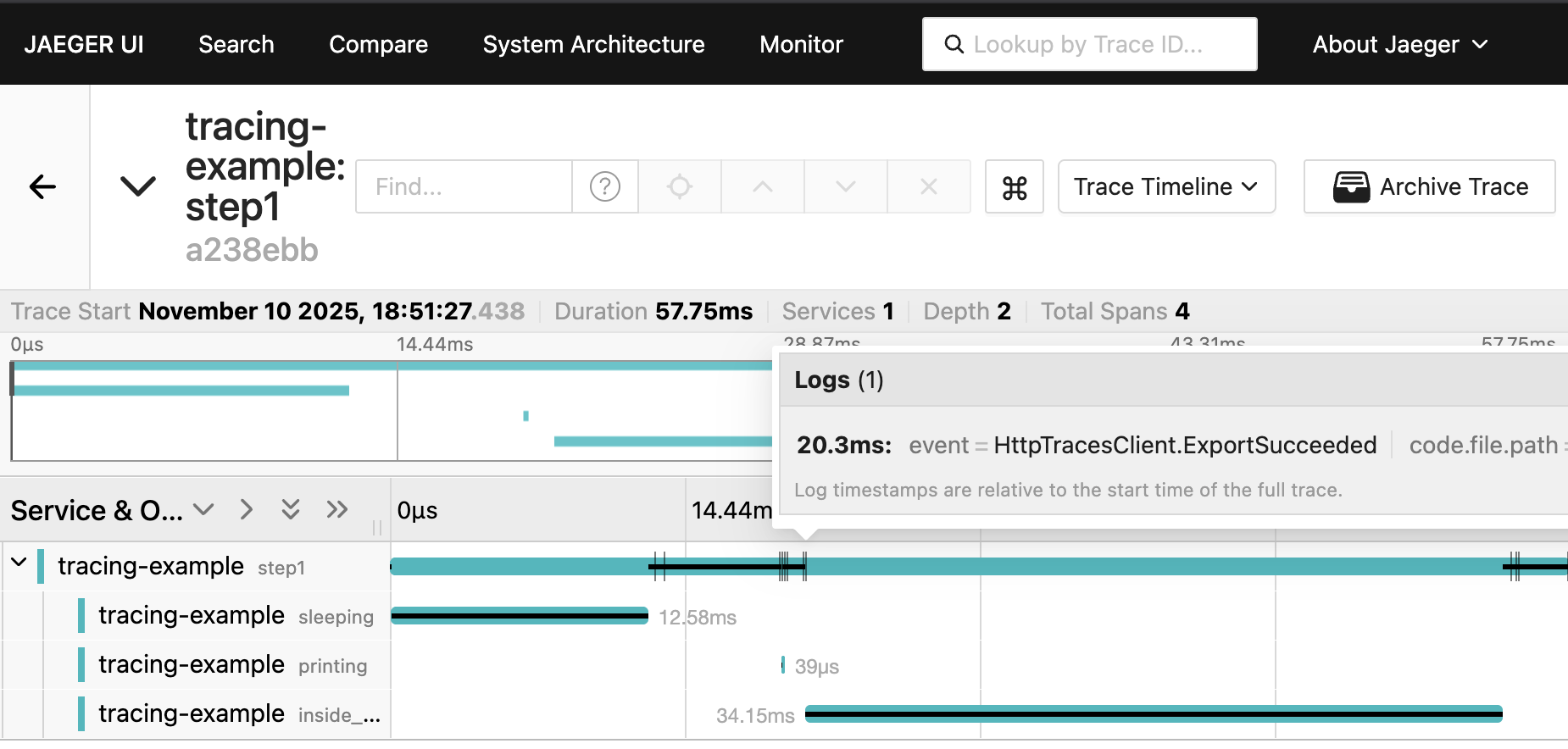The height and width of the screenshot is (749, 1568).
Task: Select the tracing-example sleeping span
Action: 192,615
